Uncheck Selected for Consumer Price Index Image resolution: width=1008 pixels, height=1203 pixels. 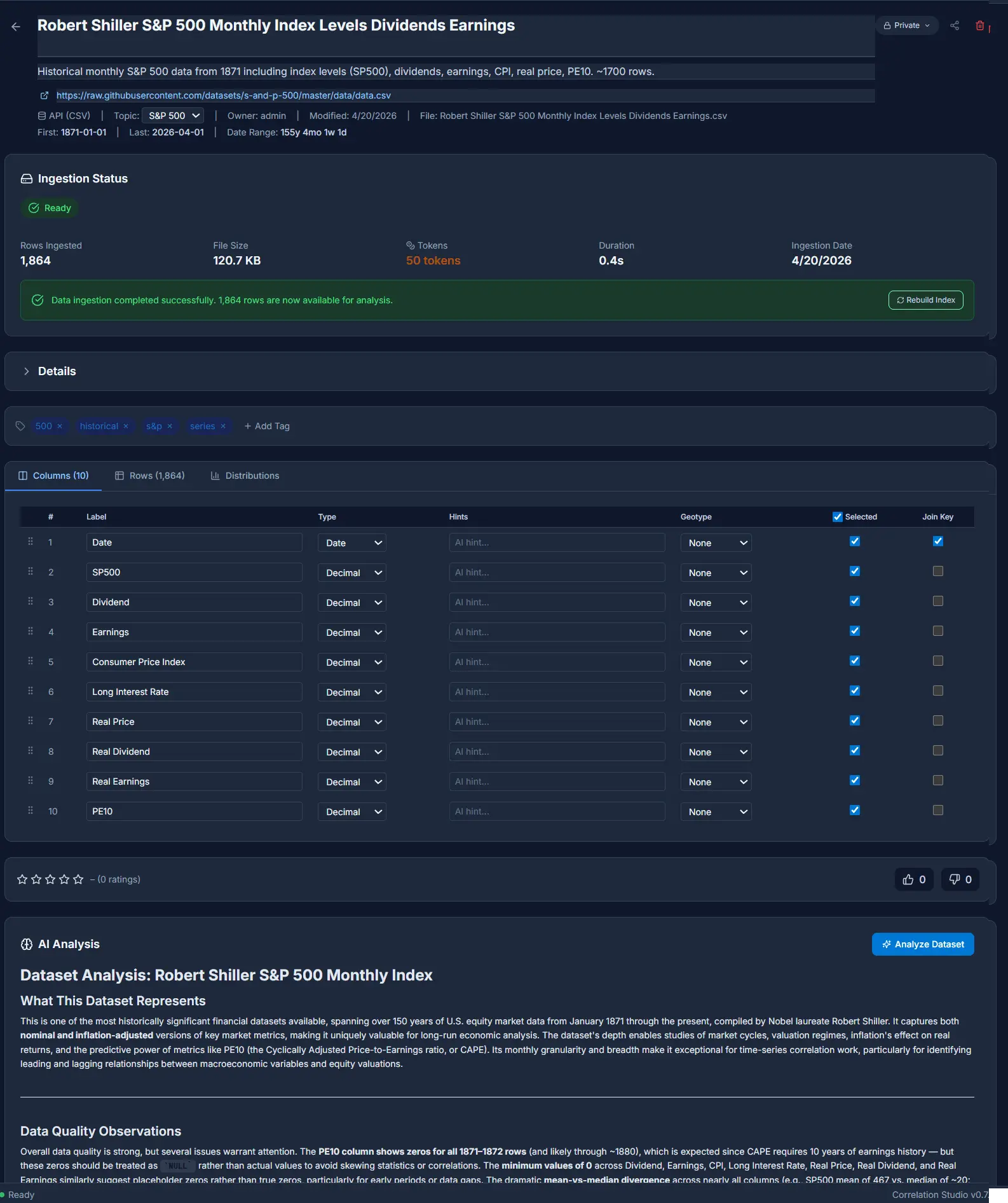tap(855, 661)
